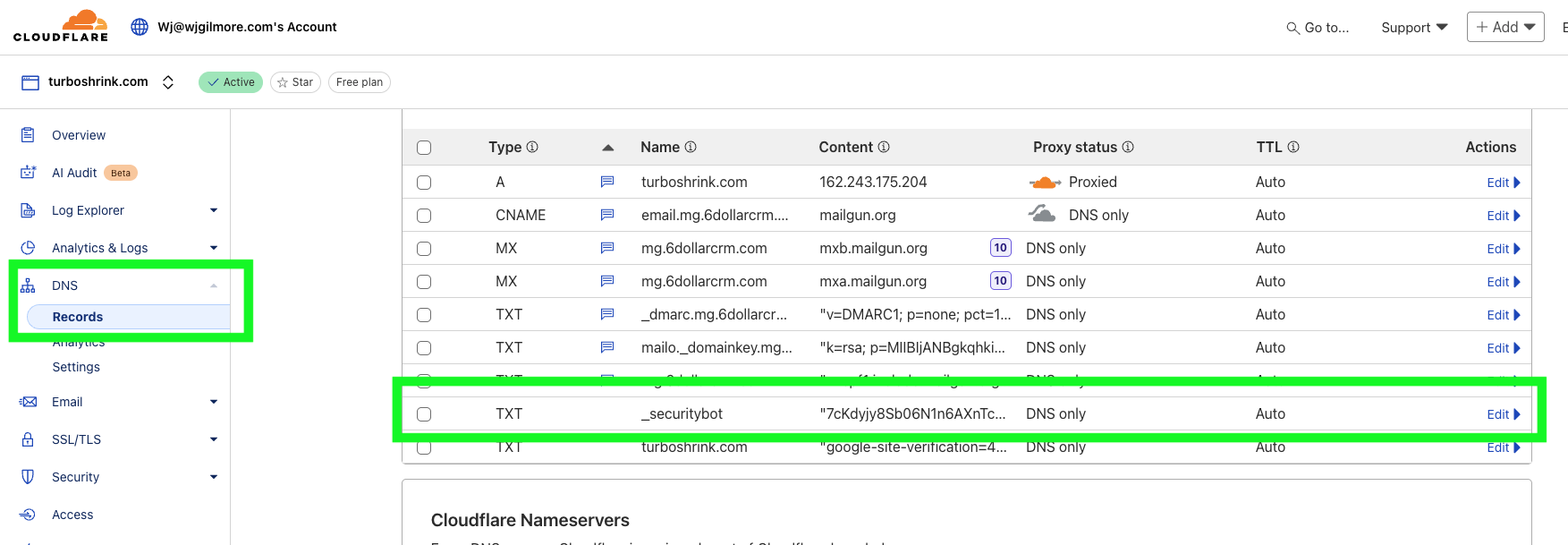
Task: Expand the Analytics & Logs menu arrow
Action: tap(214, 248)
